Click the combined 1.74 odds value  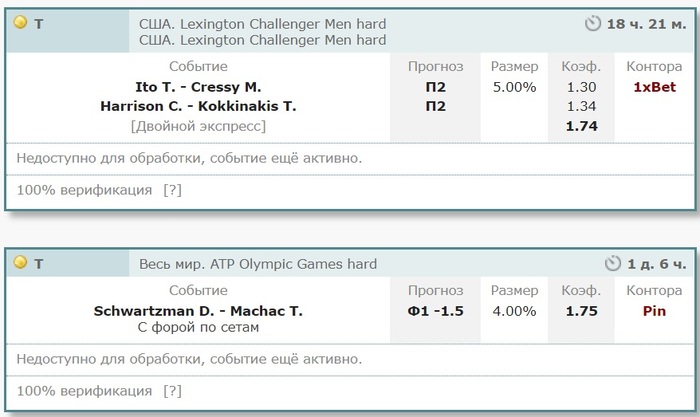pyautogui.click(x=581, y=126)
